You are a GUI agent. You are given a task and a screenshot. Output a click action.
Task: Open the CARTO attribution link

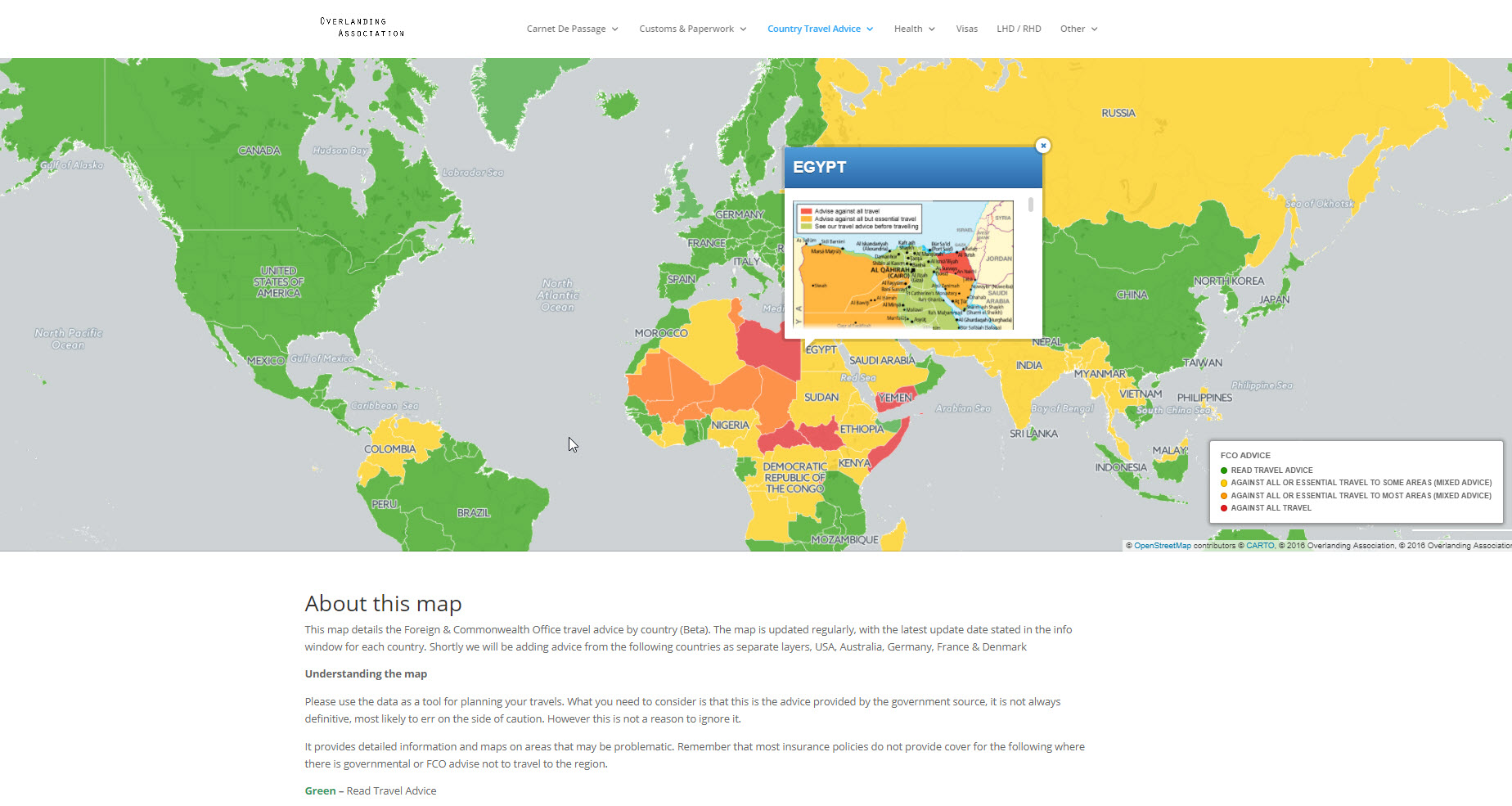[1260, 546]
